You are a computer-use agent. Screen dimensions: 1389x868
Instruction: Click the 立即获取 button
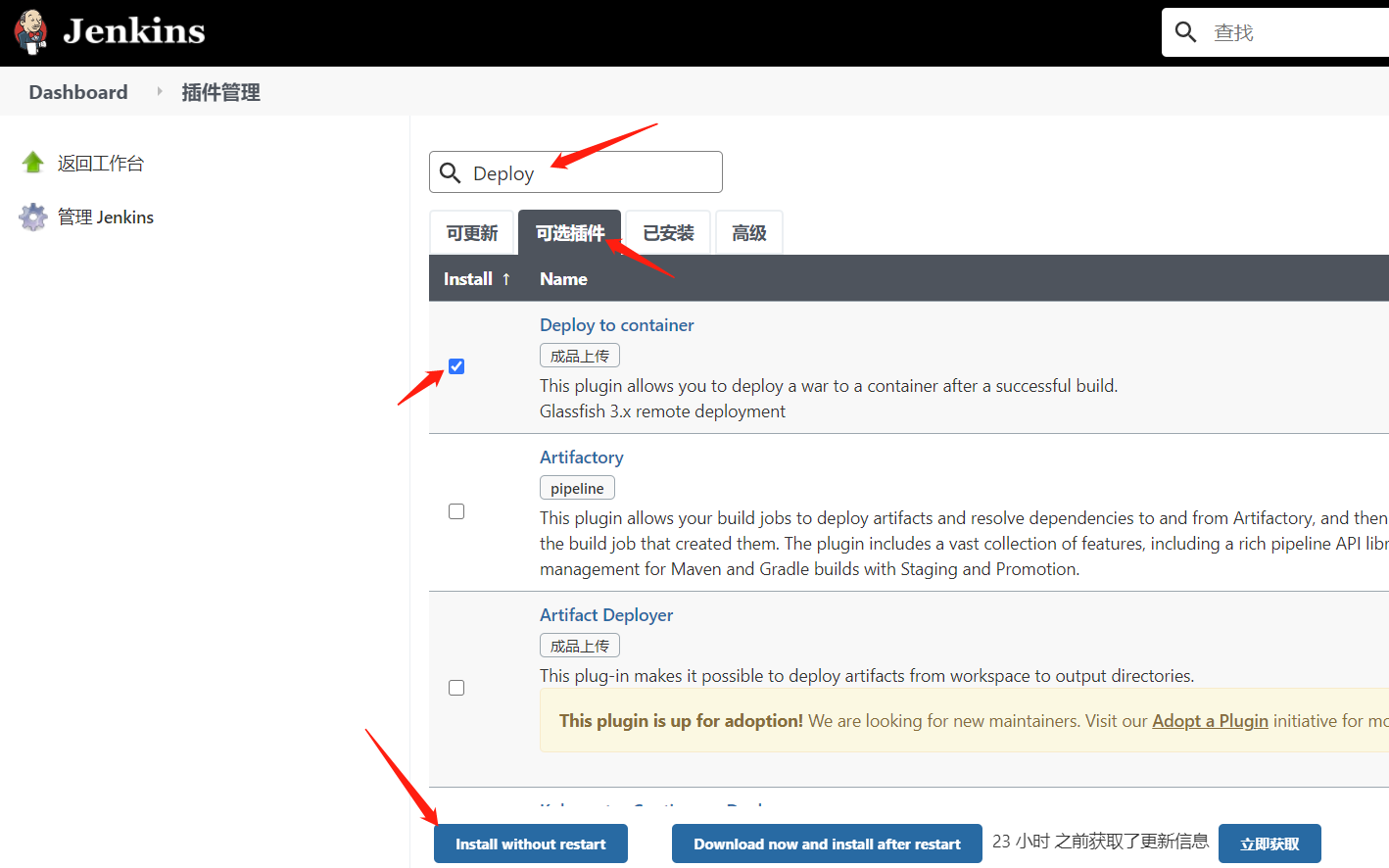pos(1269,844)
